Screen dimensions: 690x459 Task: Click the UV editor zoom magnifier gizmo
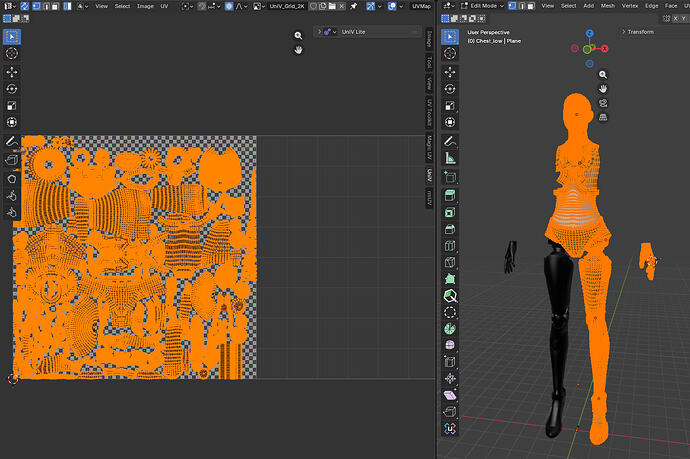298,35
